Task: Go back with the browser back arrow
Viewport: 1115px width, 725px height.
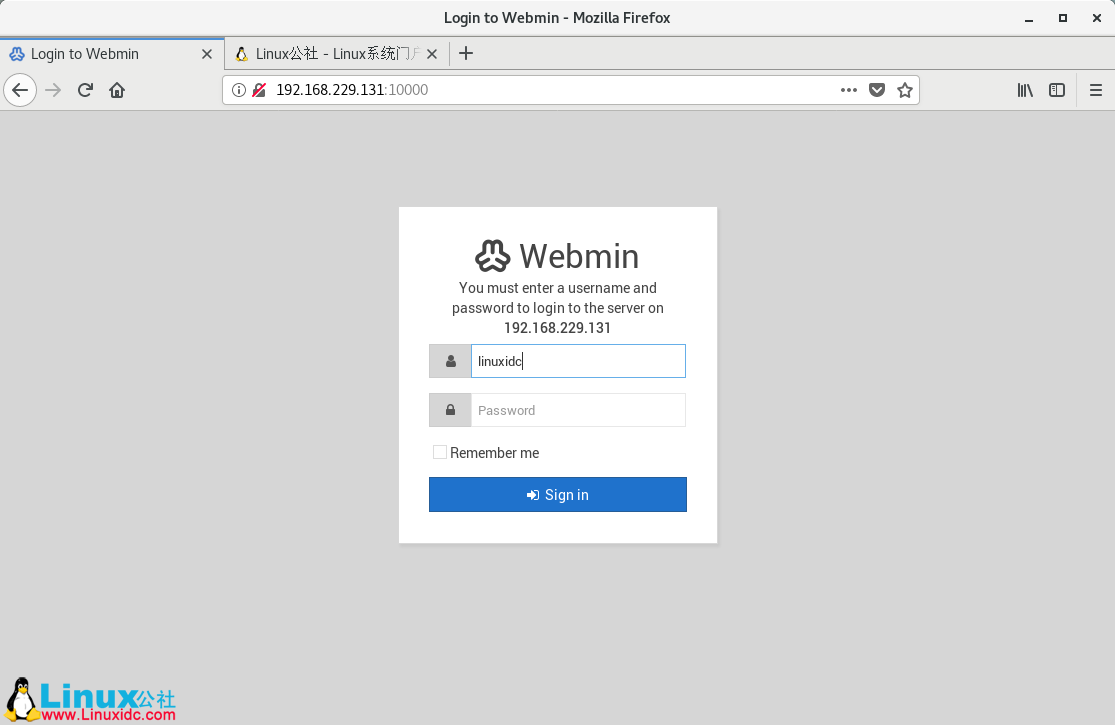Action: (20, 90)
